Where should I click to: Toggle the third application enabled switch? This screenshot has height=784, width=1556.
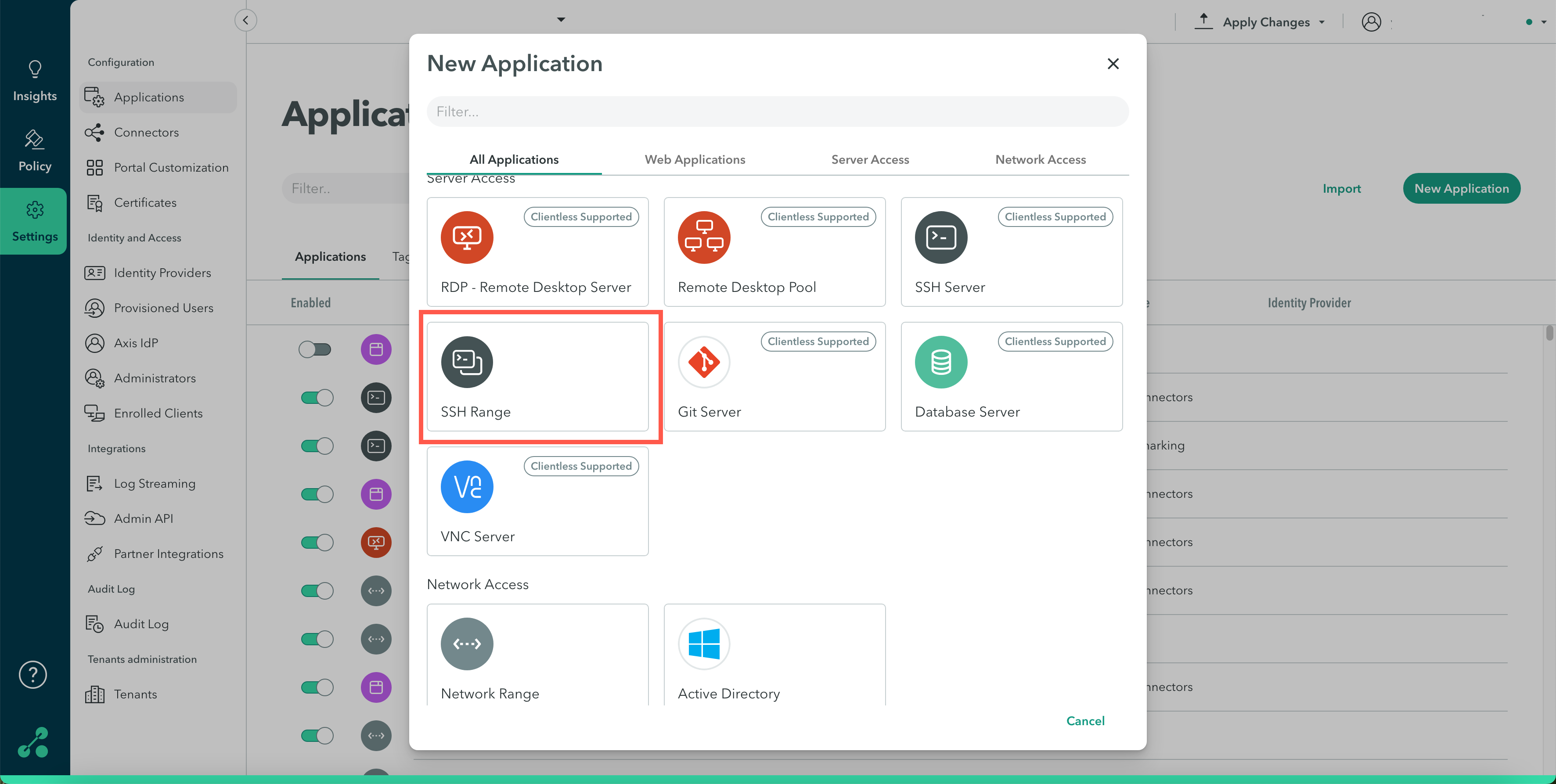(x=317, y=446)
